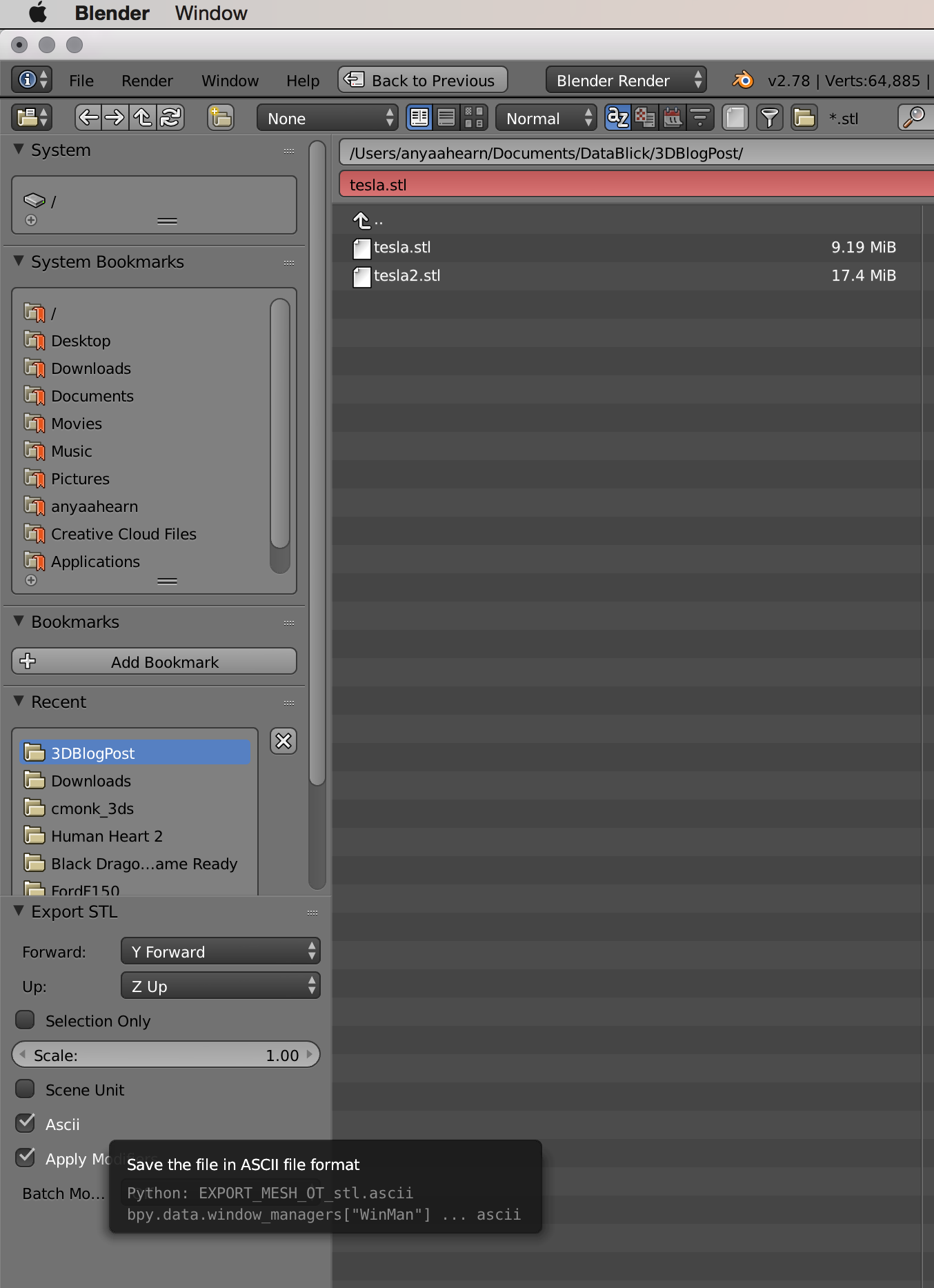
Task: Click plus icon under System Bookmarks list
Action: tap(31, 580)
